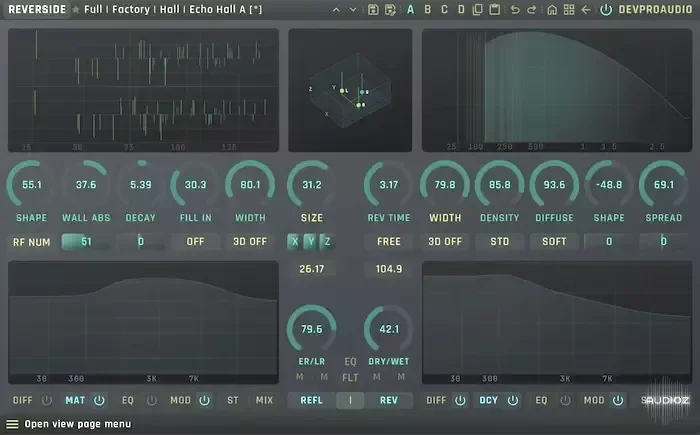Switch to the REV page

point(388,400)
